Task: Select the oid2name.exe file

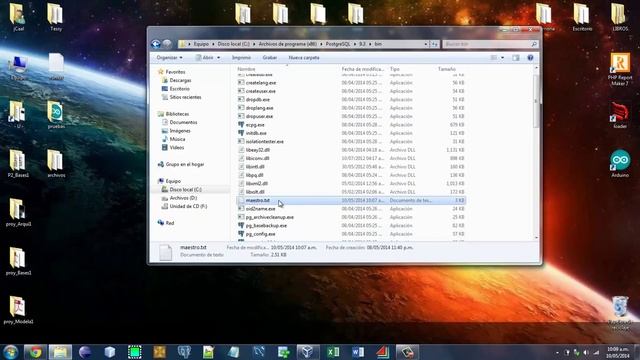Action: pos(260,209)
